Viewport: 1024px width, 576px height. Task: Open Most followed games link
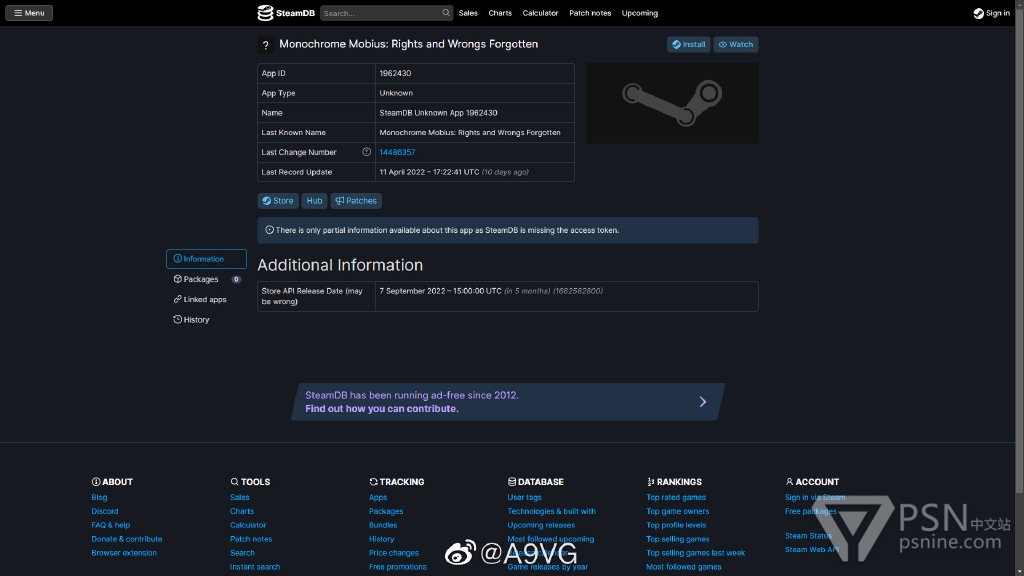pyautogui.click(x=684, y=567)
